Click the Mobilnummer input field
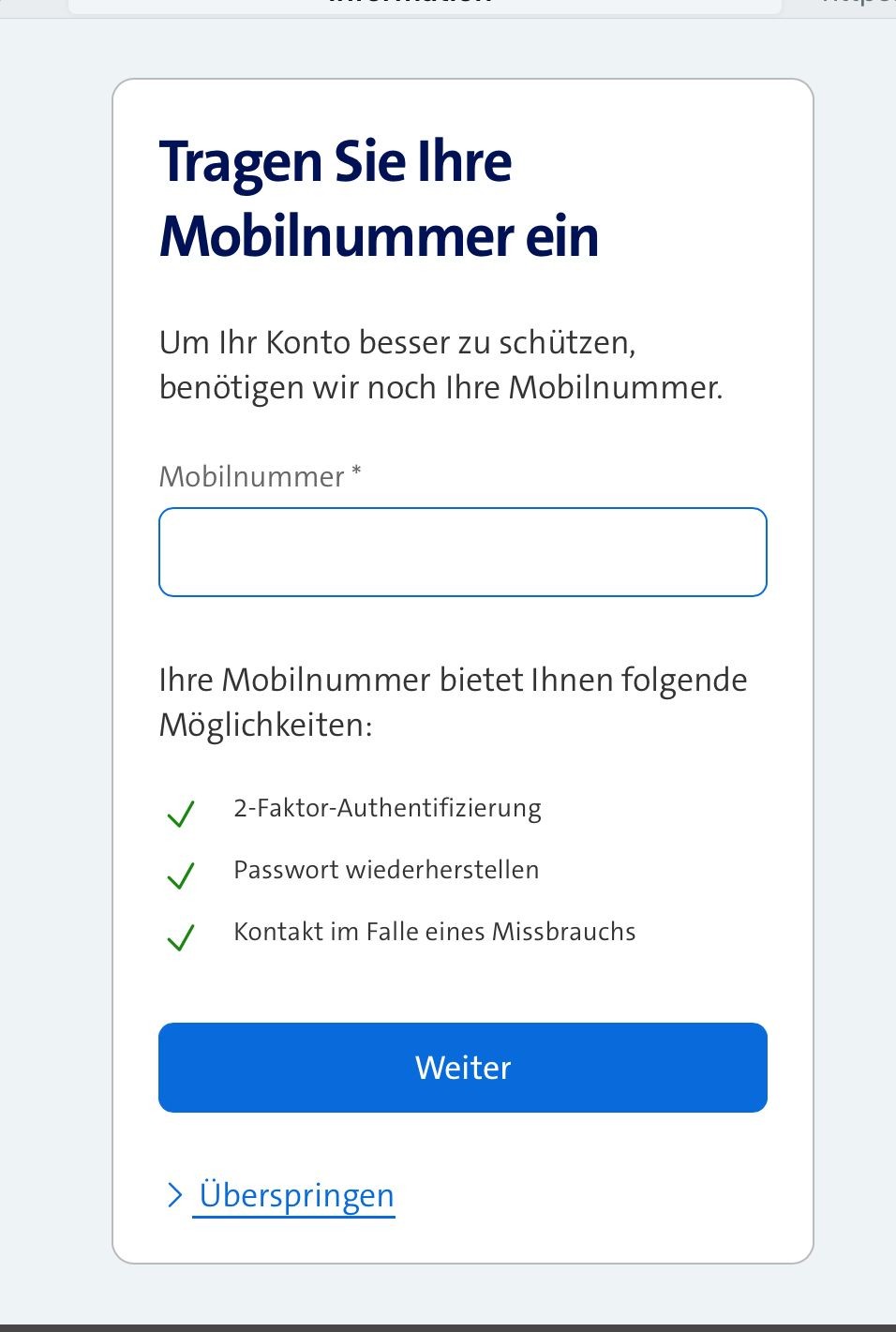This screenshot has width=896, height=1332. (462, 552)
